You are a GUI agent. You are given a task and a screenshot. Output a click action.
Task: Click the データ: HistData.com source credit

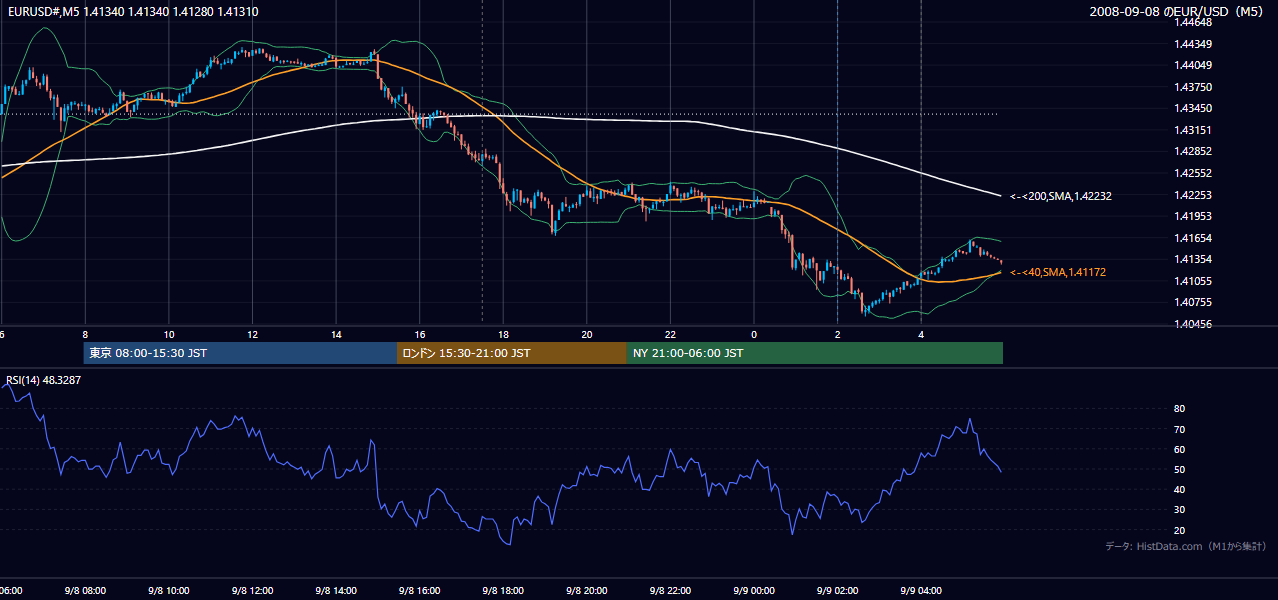(1186, 546)
